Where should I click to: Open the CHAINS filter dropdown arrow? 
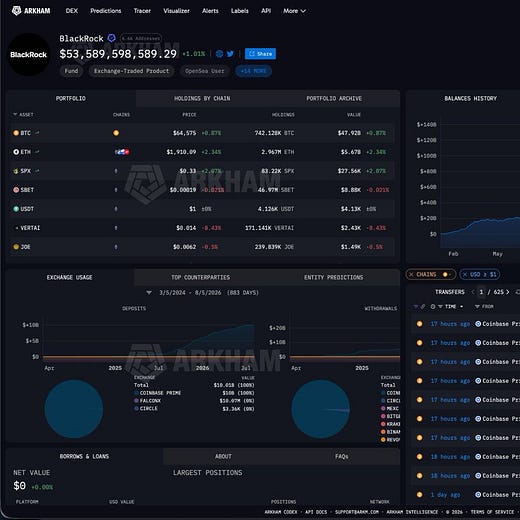451,274
